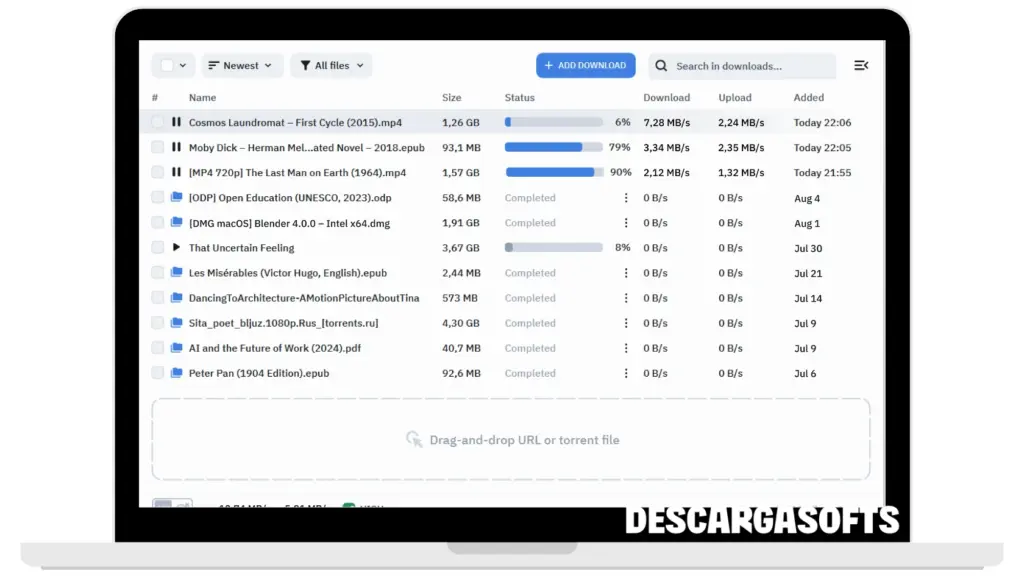Sort by the Added column header
Viewport: 1024px width, 576px height.
point(808,98)
